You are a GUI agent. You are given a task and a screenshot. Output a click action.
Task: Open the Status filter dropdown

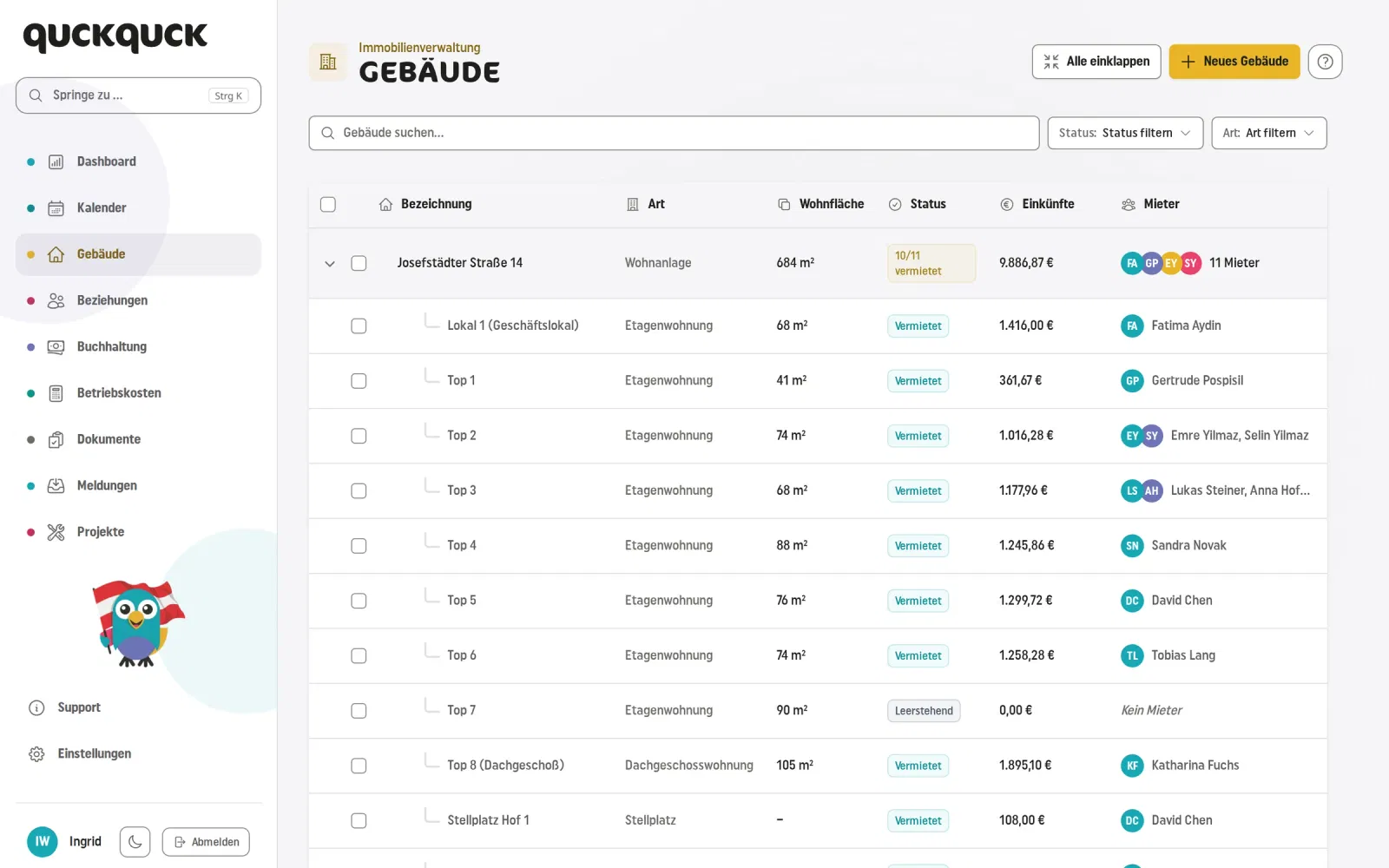(x=1125, y=133)
